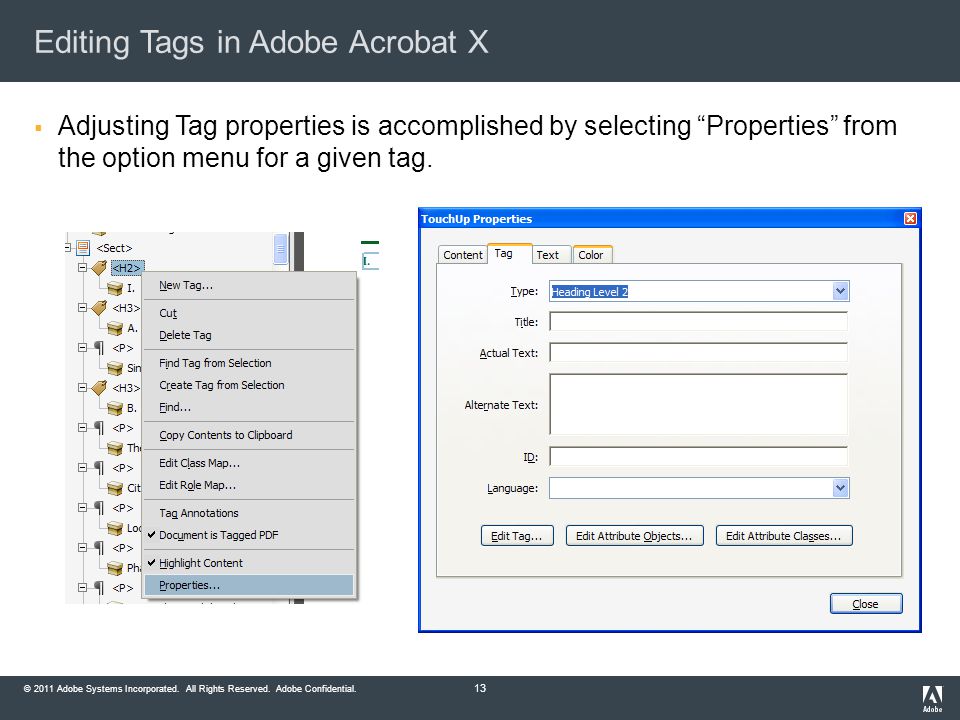This screenshot has width=960, height=720.
Task: Collapse the <P> node containing 'Ph'
Action: (x=83, y=548)
